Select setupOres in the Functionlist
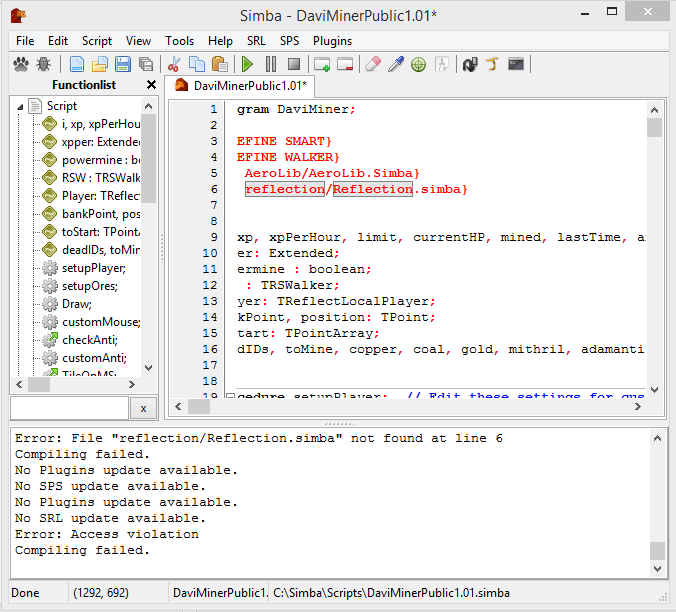 (x=90, y=286)
